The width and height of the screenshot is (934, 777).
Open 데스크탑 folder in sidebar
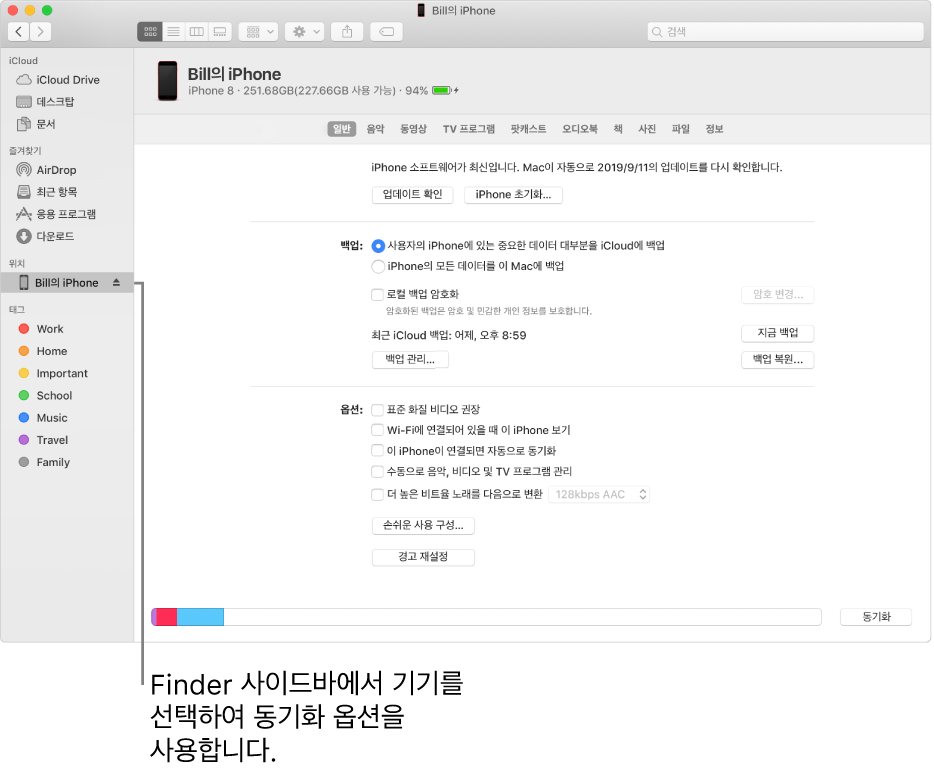pos(67,102)
